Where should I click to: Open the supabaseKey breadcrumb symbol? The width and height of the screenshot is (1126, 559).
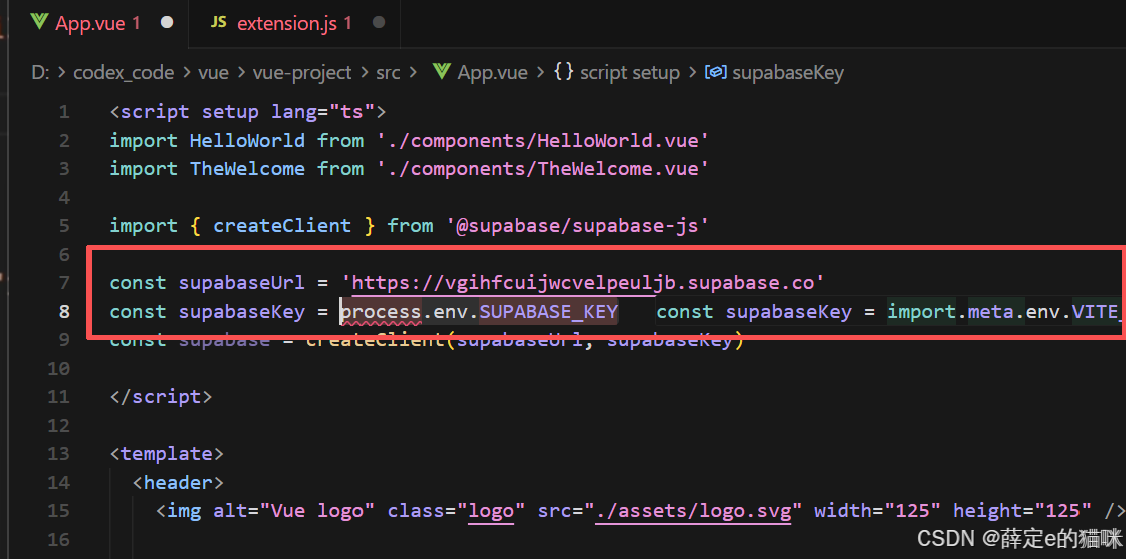788,73
